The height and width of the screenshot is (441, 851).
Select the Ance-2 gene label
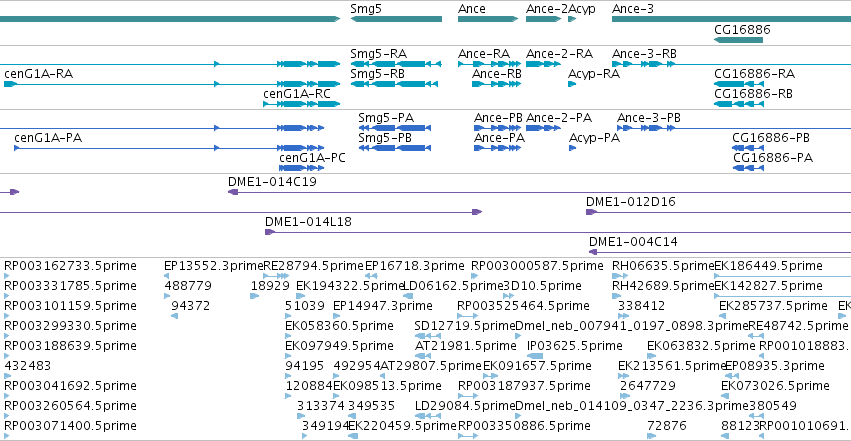click(547, 9)
